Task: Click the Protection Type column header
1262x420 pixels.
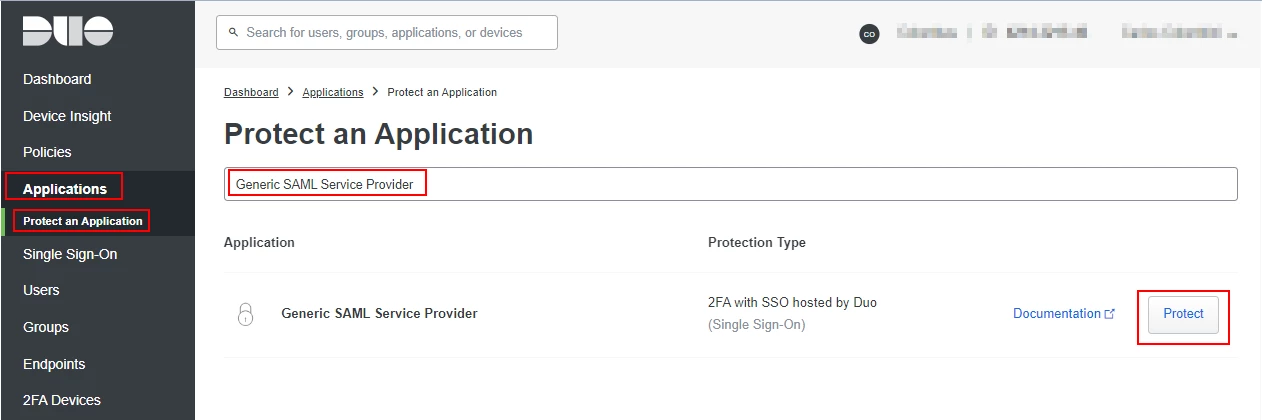Action: 757,242
